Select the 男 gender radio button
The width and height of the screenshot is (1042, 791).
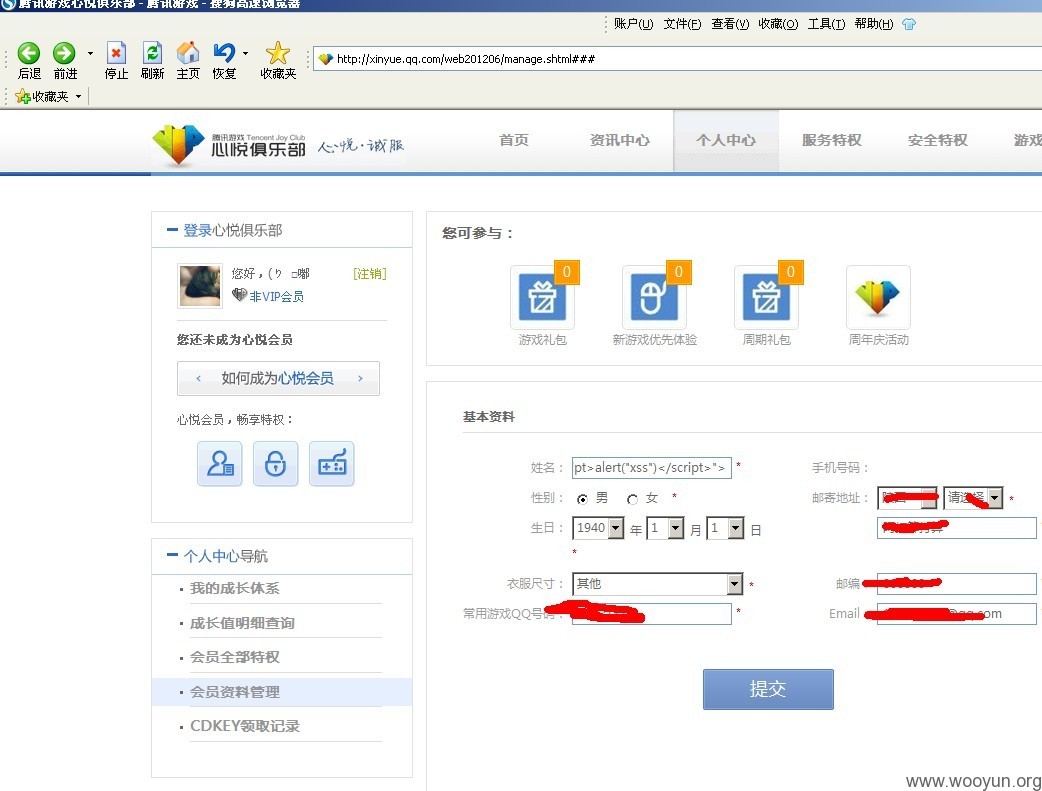[582, 499]
